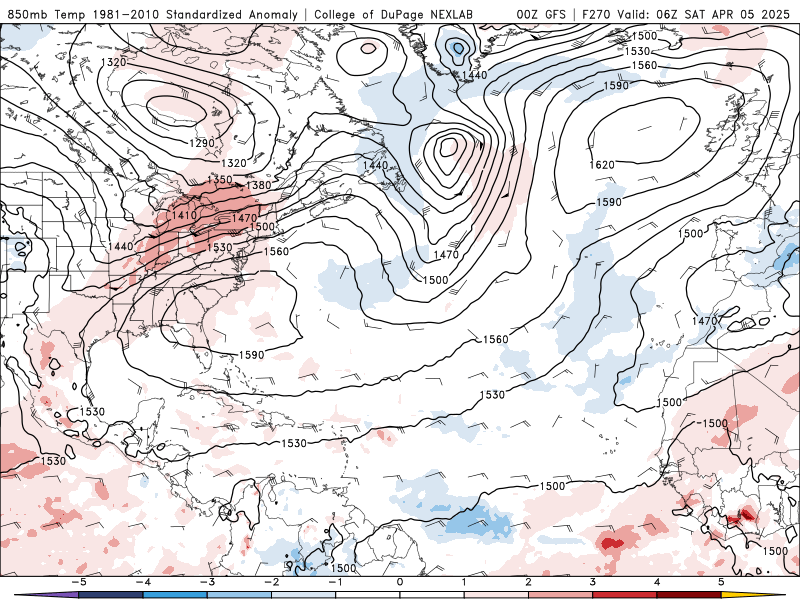This screenshot has height=600, width=800.
Task: Select the 1290 contour label
Action: [x=202, y=143]
